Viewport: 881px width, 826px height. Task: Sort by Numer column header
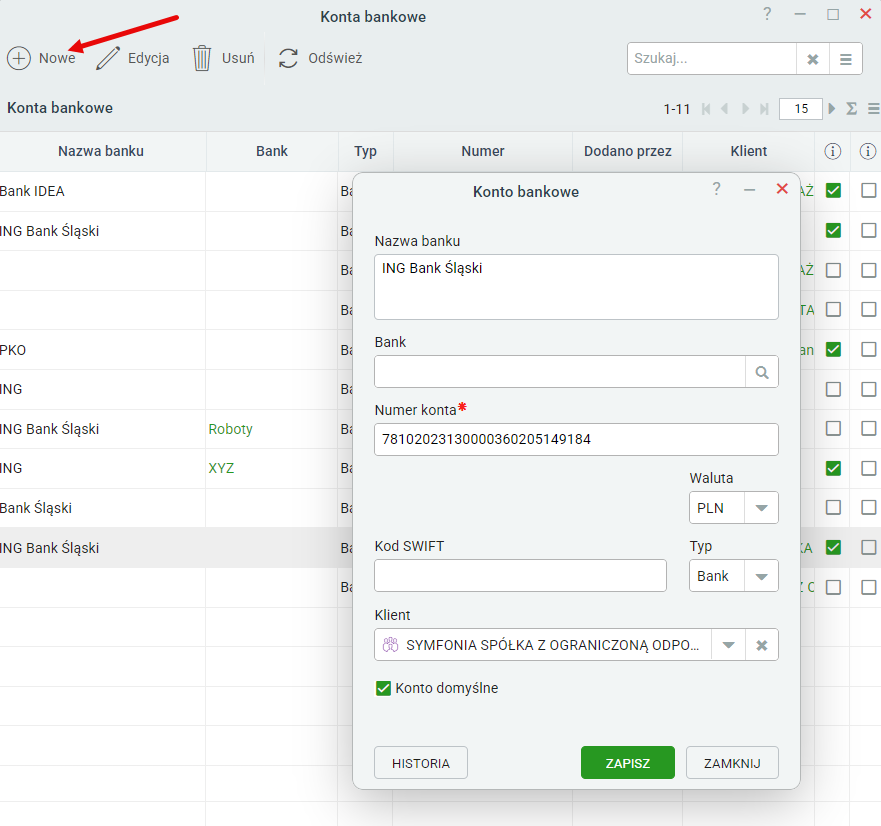click(483, 151)
